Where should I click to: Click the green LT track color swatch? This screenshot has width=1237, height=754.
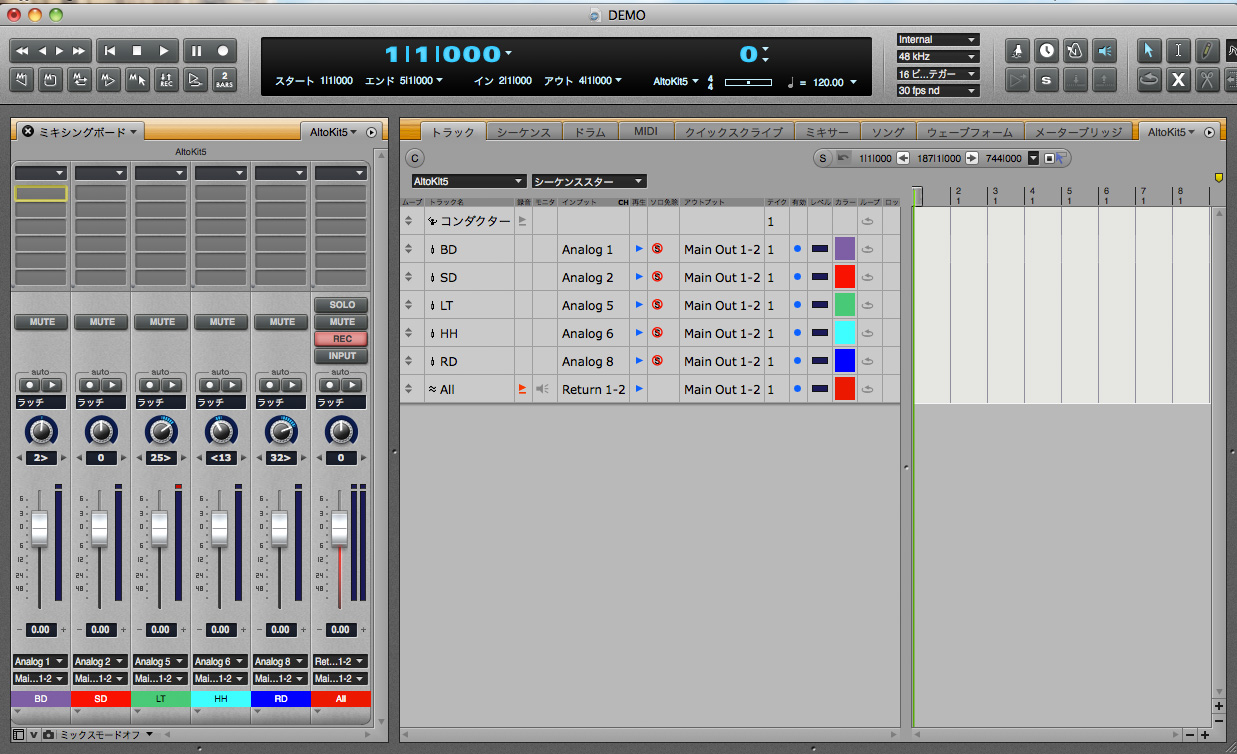844,305
